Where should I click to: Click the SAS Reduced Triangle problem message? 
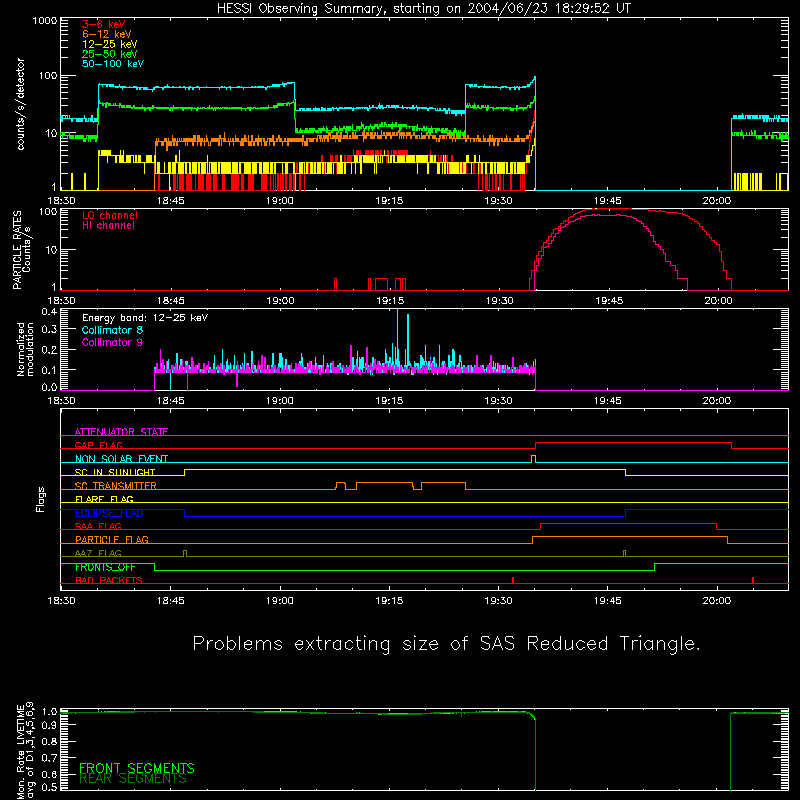446,644
